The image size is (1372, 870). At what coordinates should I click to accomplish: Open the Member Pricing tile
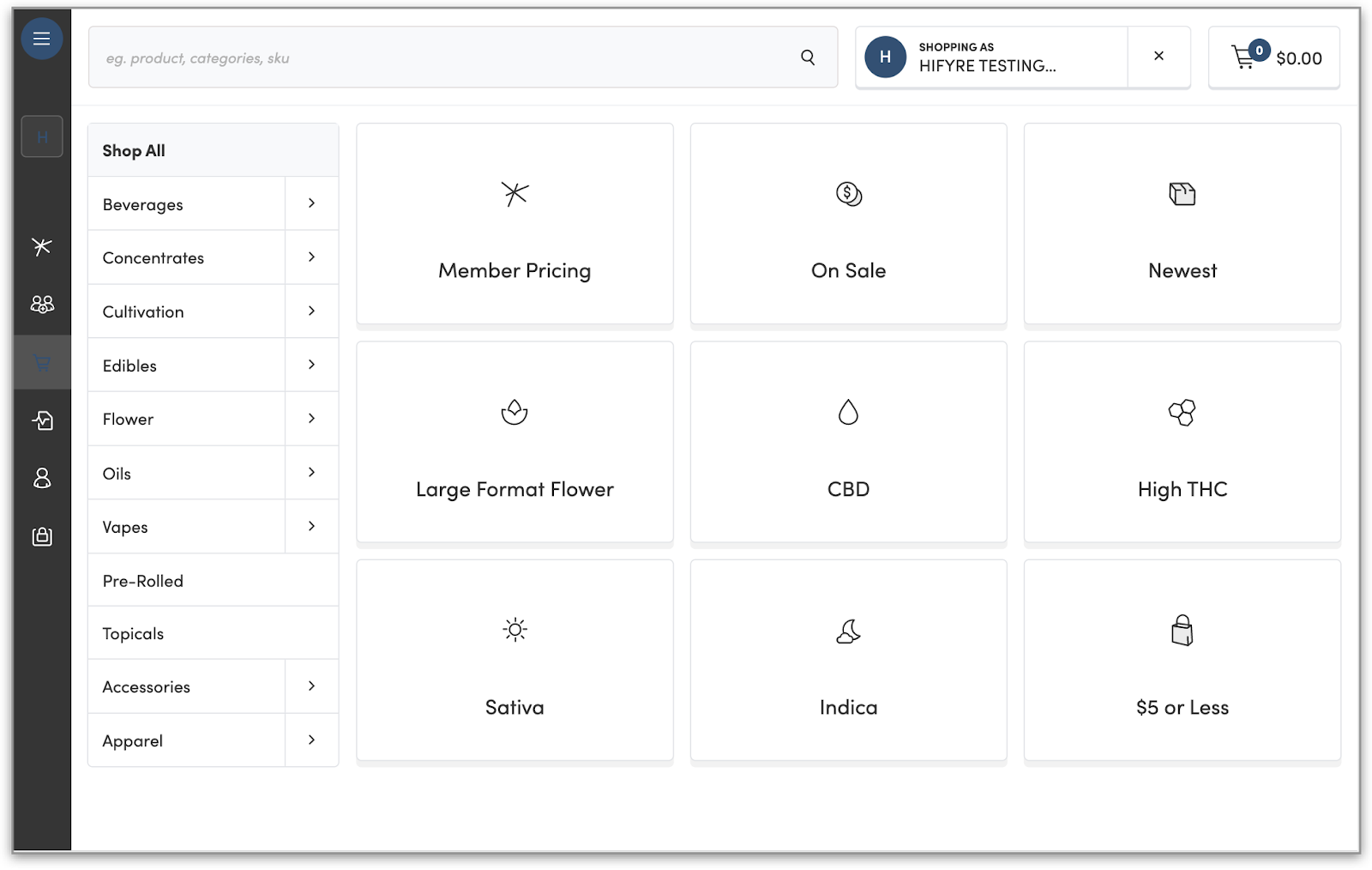pyautogui.click(x=514, y=224)
